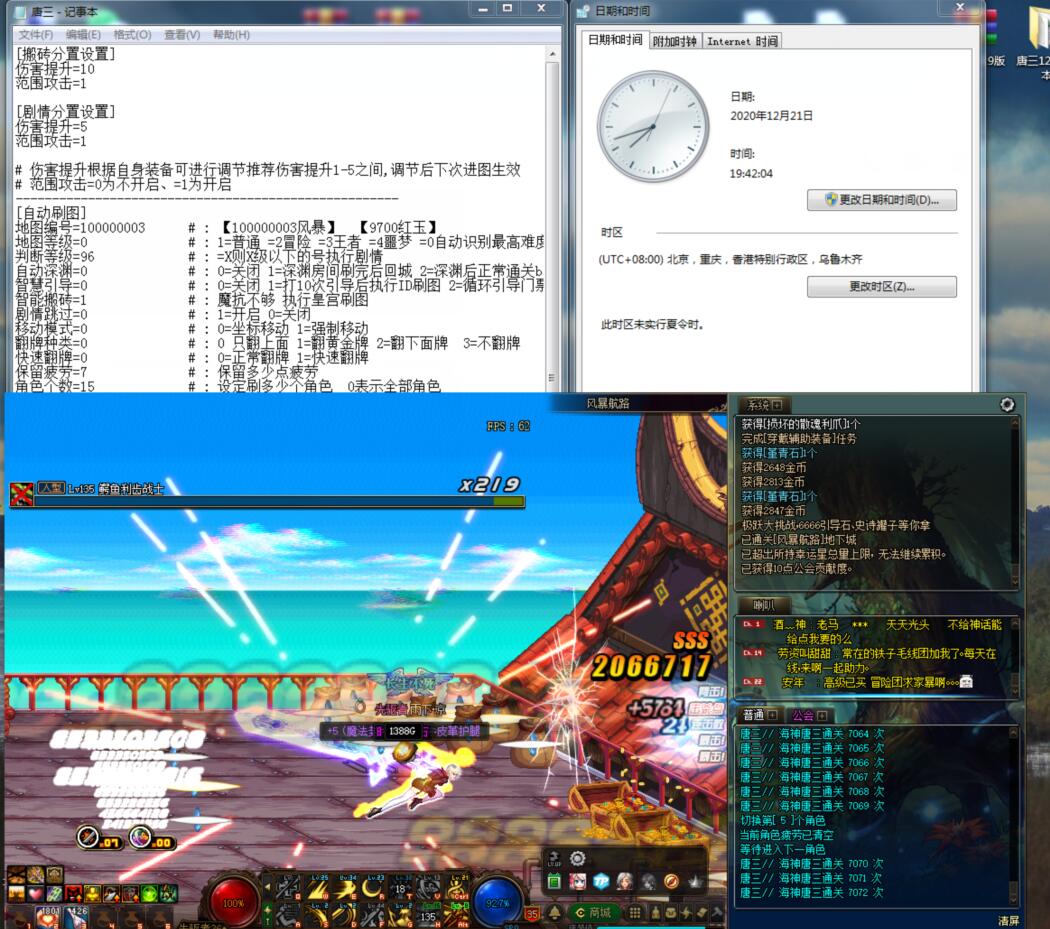The height and width of the screenshot is (929, 1050).
Task: Click the red HP orb showing 100%
Action: [233, 902]
